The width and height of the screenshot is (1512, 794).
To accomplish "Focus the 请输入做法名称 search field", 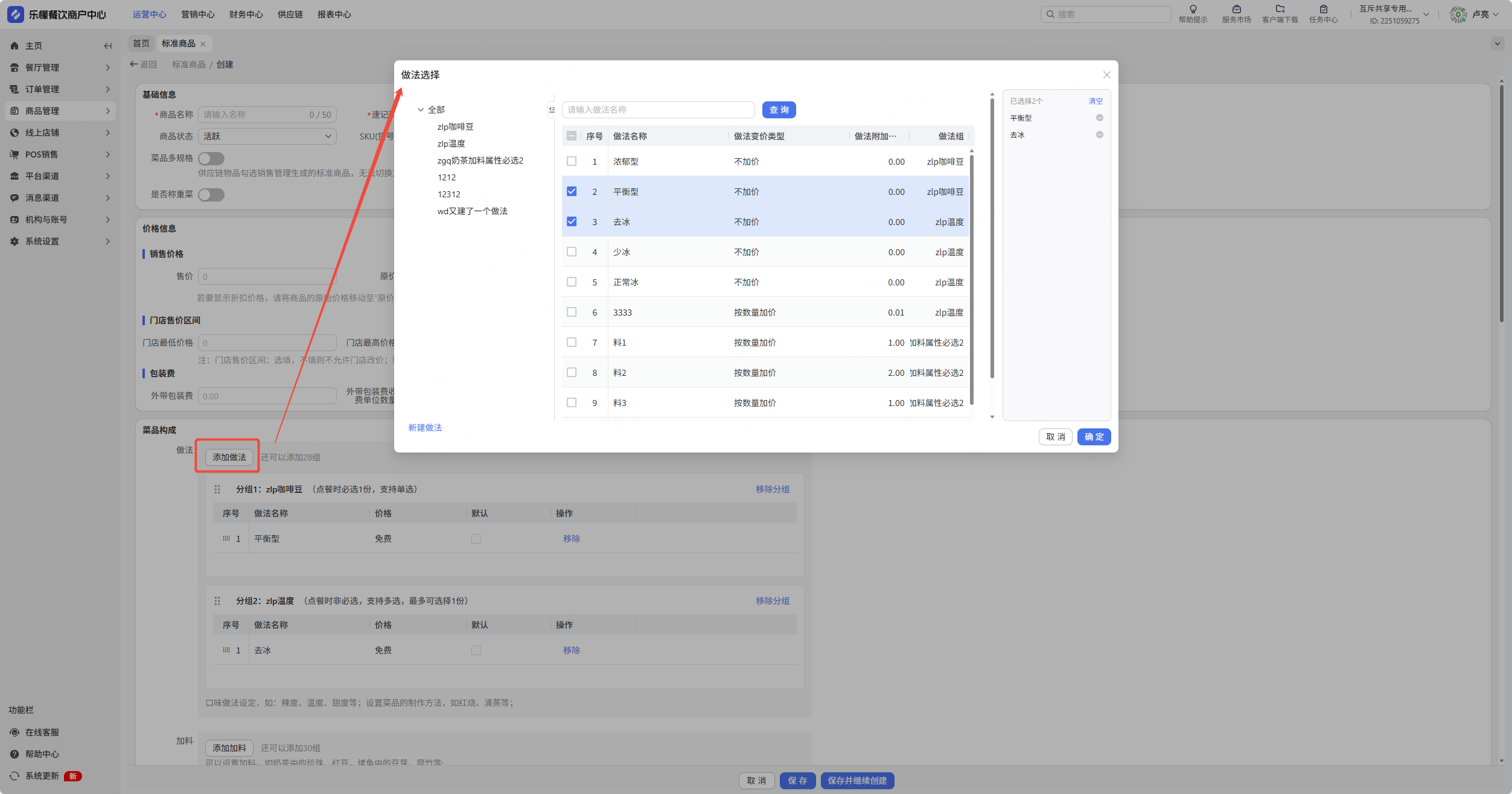I will point(658,110).
